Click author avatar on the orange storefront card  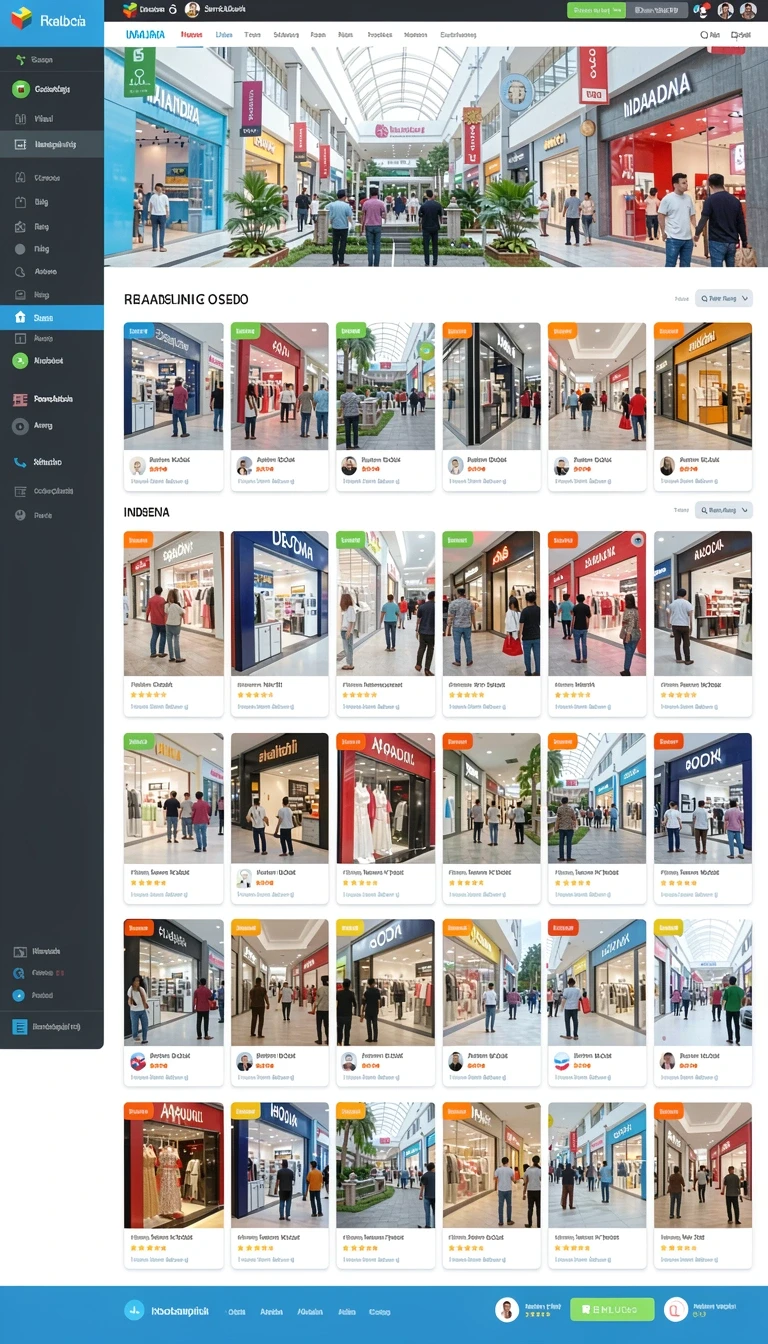pyautogui.click(x=667, y=466)
